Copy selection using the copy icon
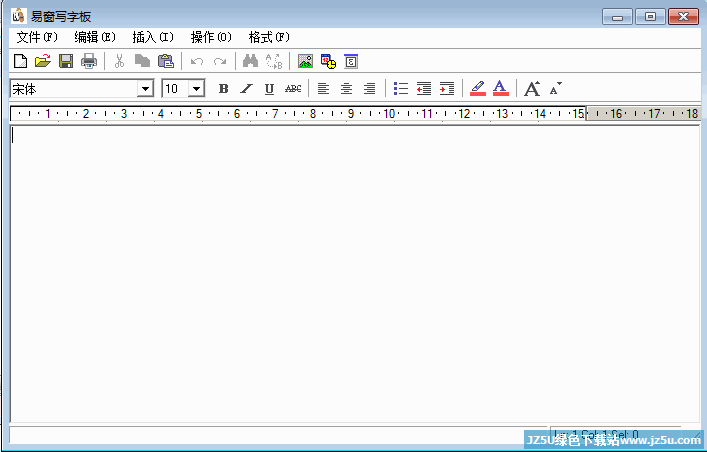The height and width of the screenshot is (452, 707). [142, 61]
